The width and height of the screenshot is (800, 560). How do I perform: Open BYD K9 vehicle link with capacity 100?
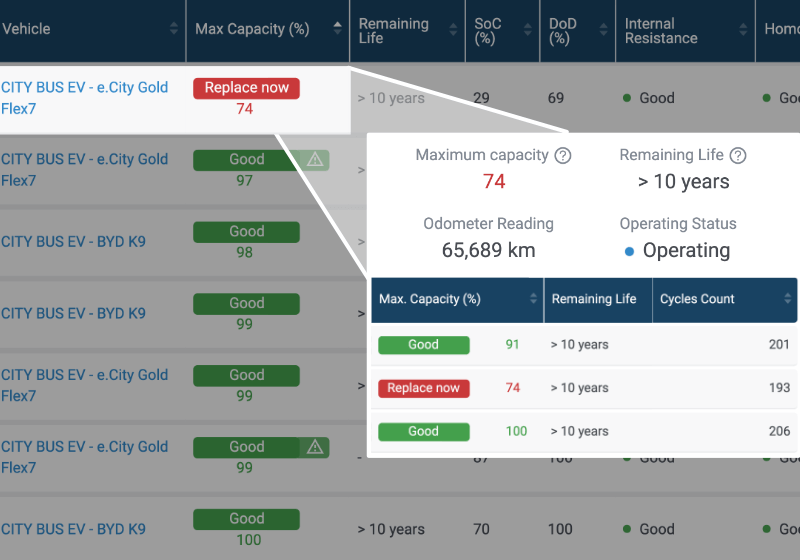(73, 529)
